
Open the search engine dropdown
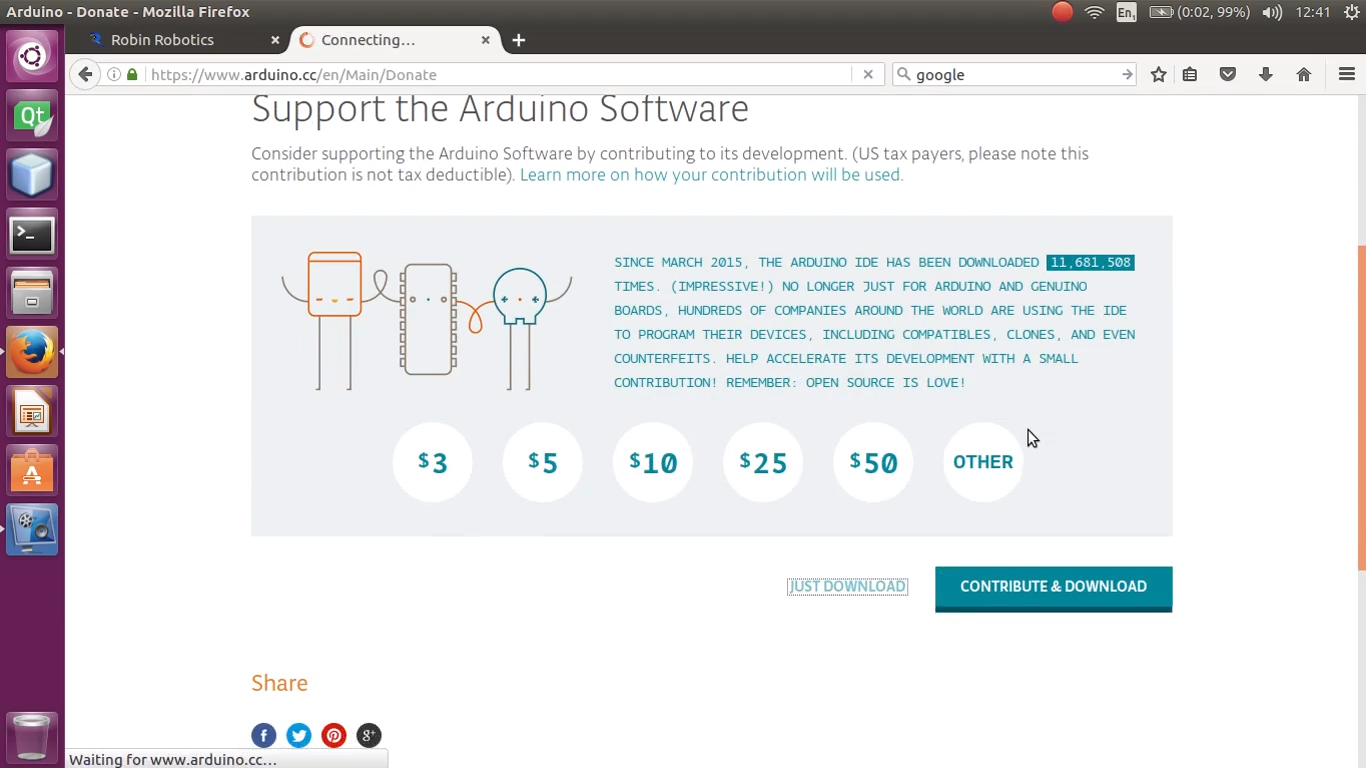(x=903, y=74)
